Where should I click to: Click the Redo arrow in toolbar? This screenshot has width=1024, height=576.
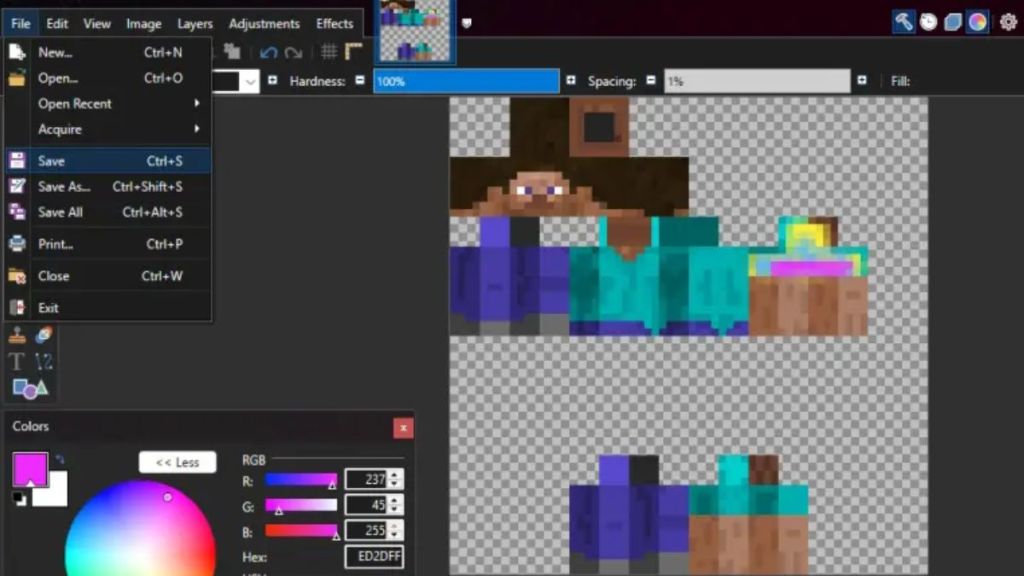294,52
